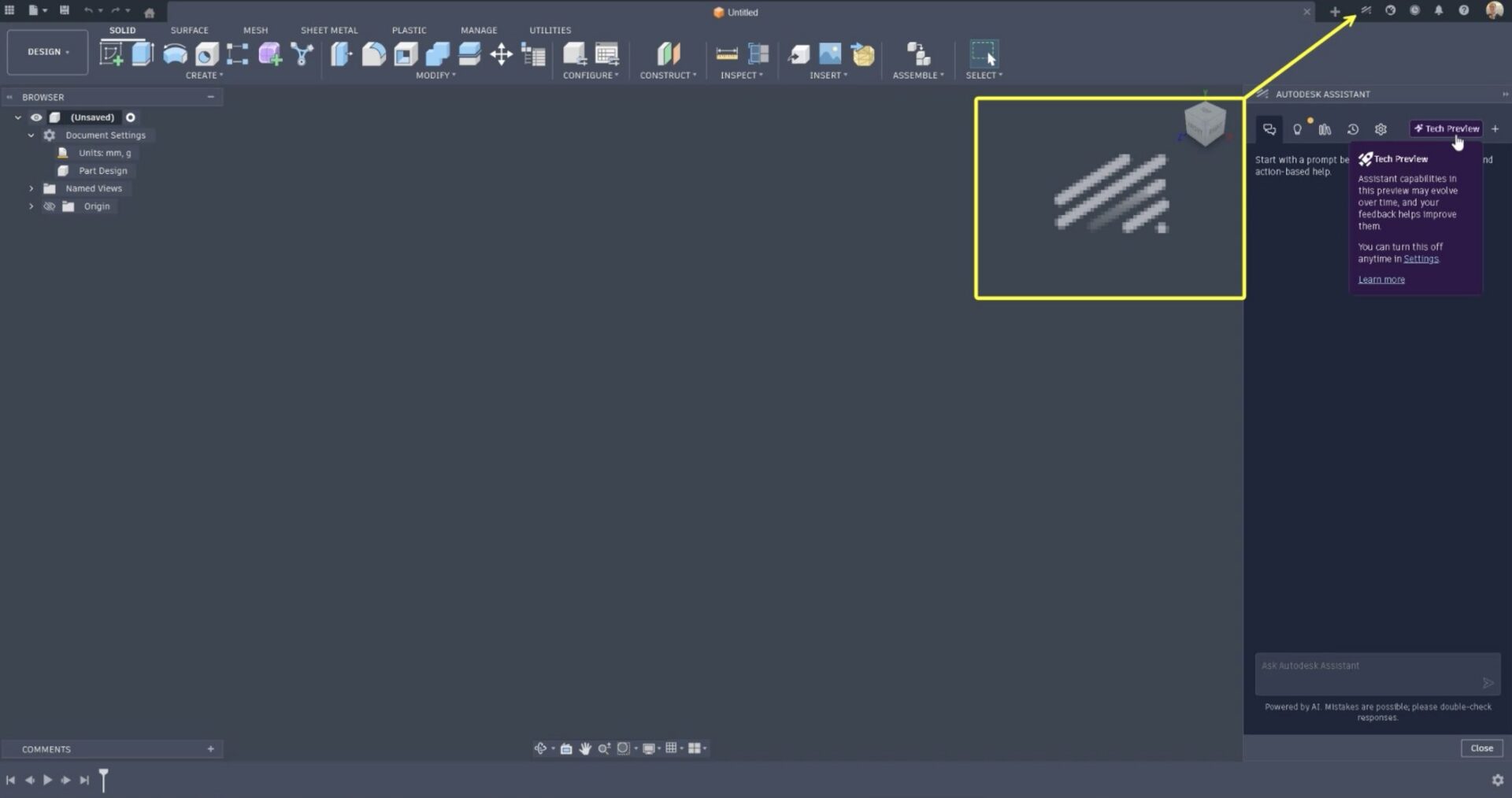This screenshot has height=798, width=1512.
Task: Select the Hole tool
Action: (207, 54)
